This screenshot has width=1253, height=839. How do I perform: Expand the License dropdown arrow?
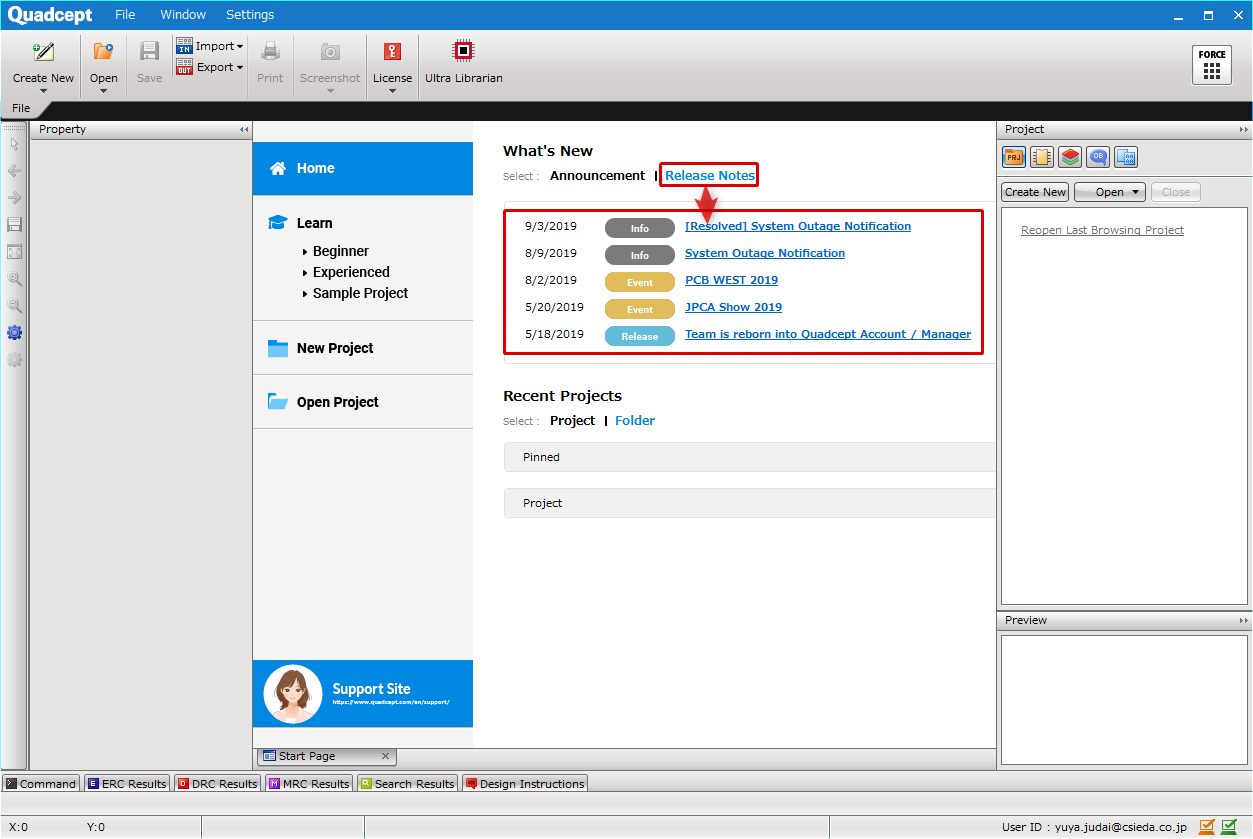pyautogui.click(x=392, y=91)
